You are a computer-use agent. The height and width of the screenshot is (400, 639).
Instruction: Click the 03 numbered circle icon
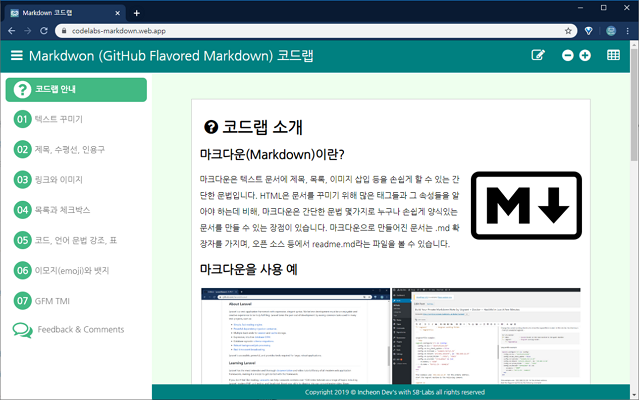point(22,180)
